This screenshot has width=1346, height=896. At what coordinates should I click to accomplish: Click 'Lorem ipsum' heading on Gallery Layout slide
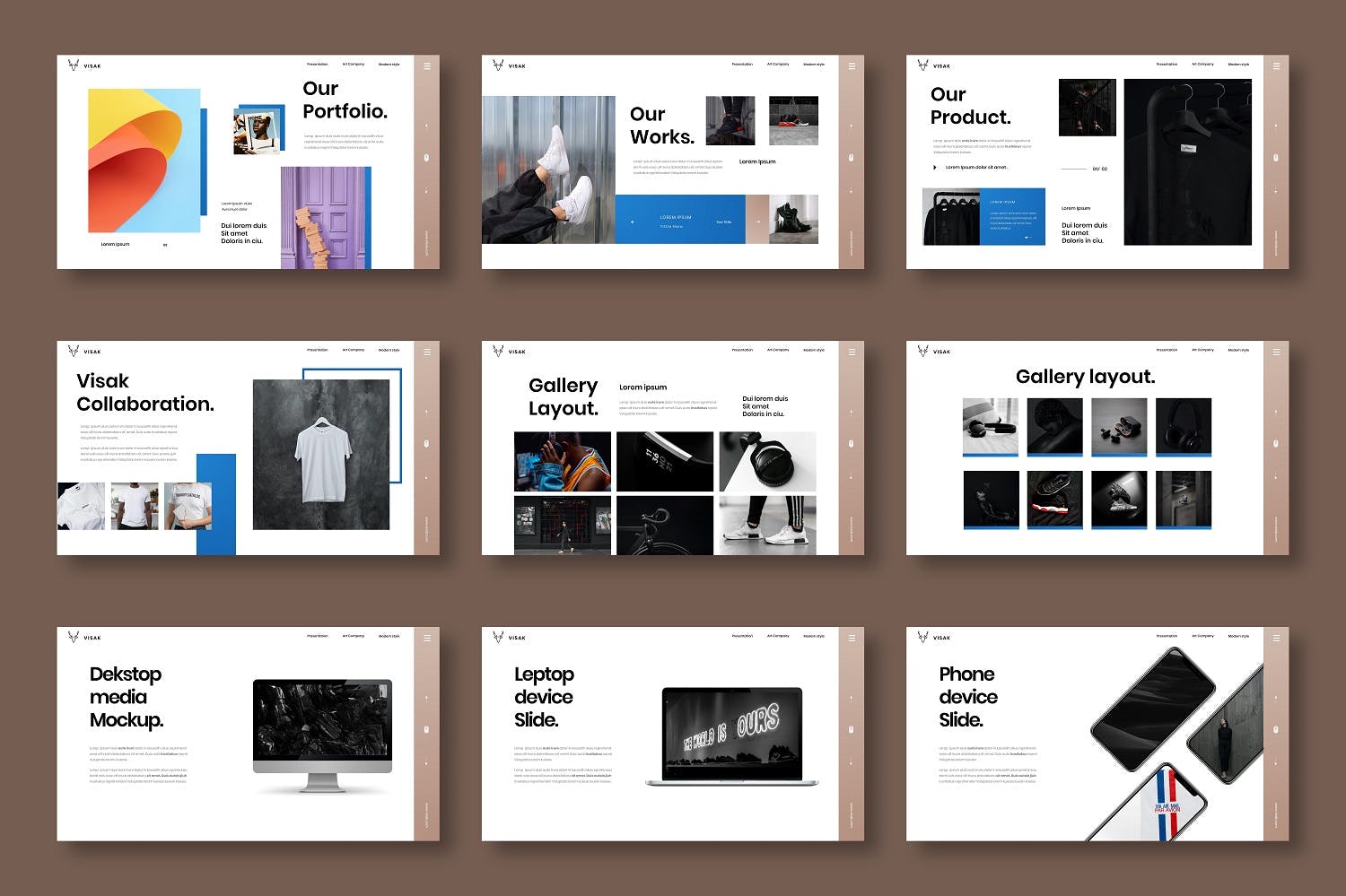tap(643, 387)
